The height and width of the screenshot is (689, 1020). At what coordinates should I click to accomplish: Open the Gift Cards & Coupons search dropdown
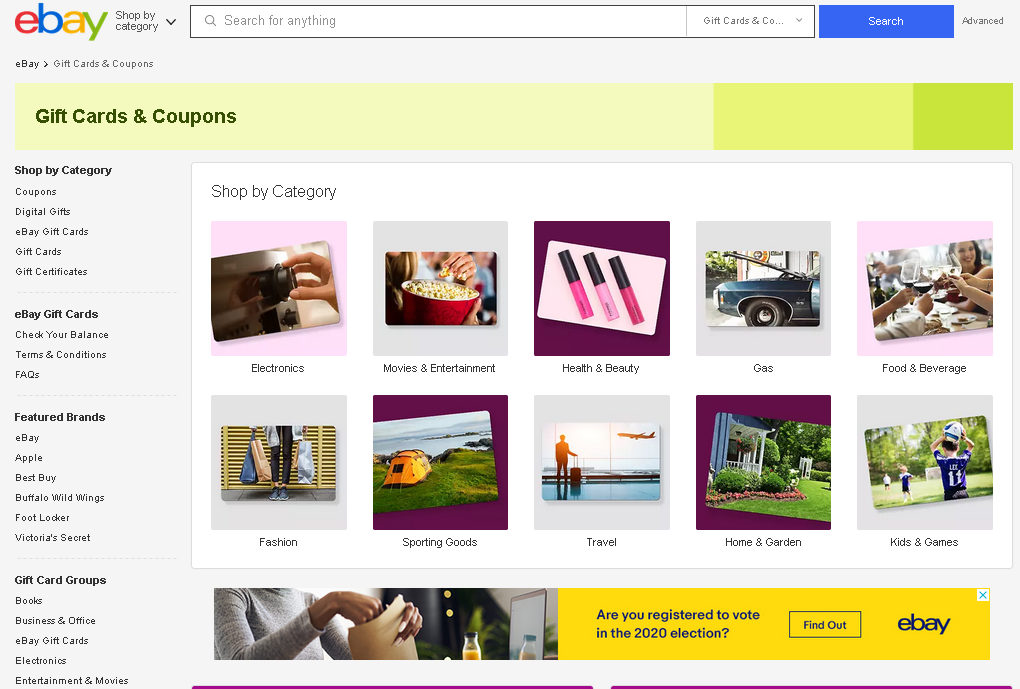coord(751,21)
